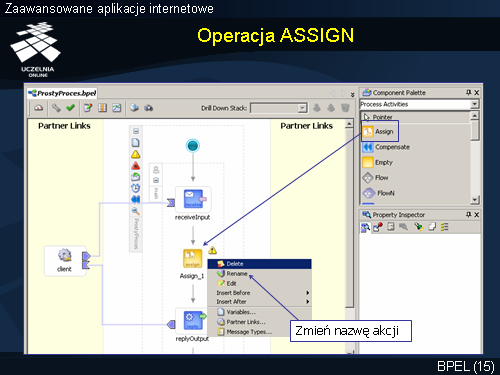This screenshot has height=375, width=500.
Task: Click the first Property Inspector find icon
Action: pos(366,228)
